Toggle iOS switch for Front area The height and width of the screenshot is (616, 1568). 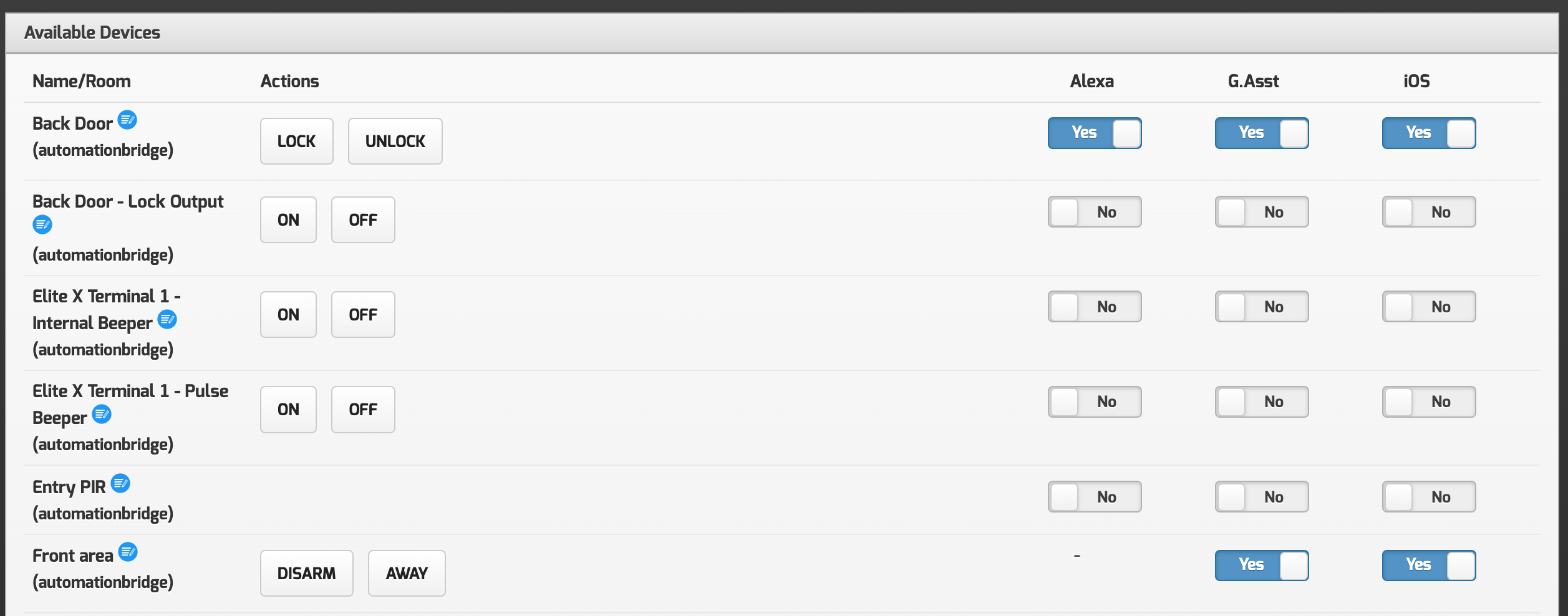[x=1429, y=565]
